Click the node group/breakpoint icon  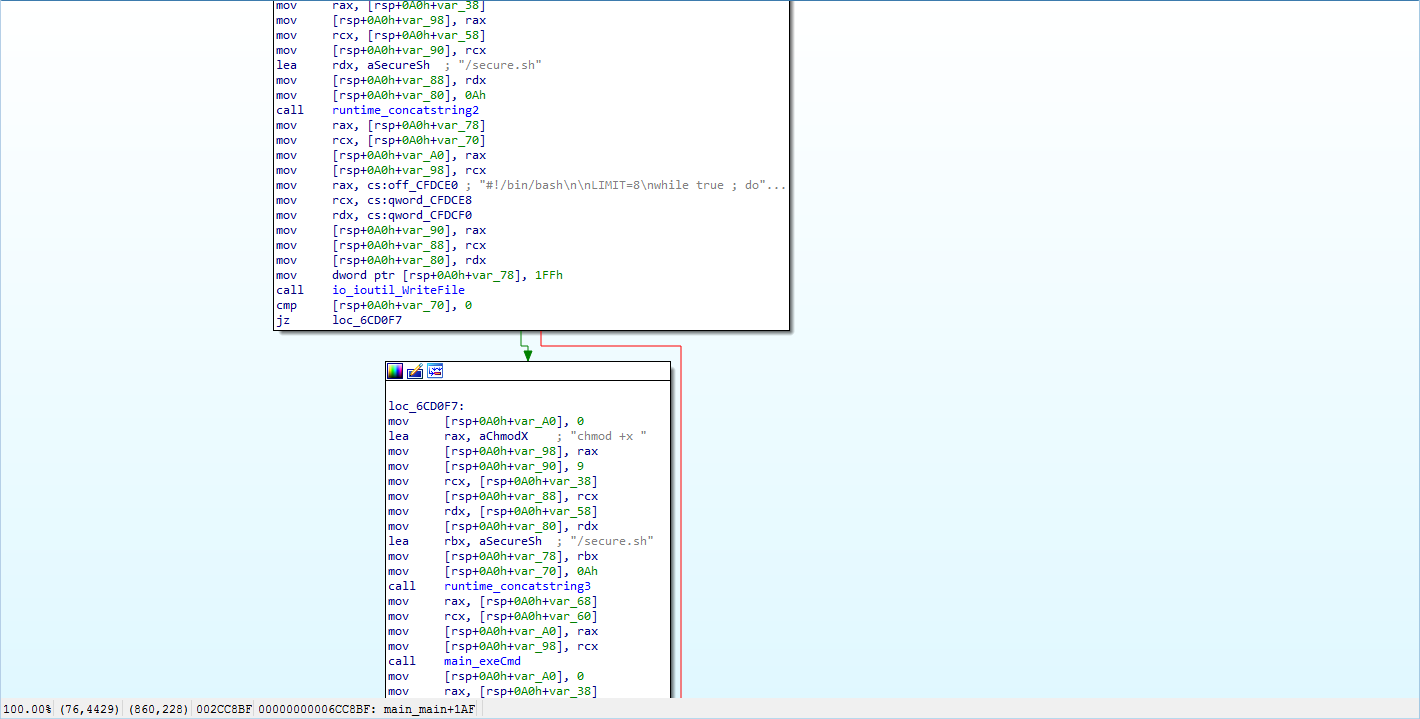pos(435,371)
